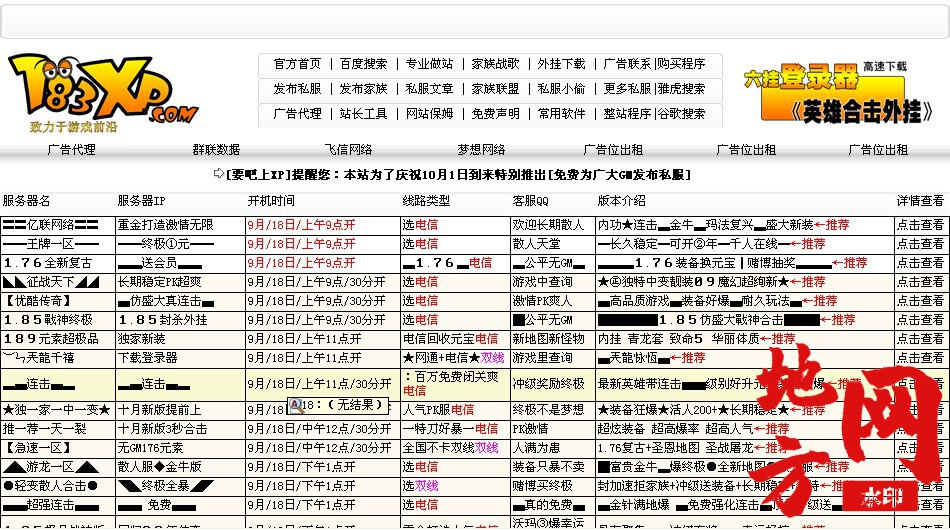
Task: Go to 官方首页 in the top navigation
Action: [x=297, y=64]
